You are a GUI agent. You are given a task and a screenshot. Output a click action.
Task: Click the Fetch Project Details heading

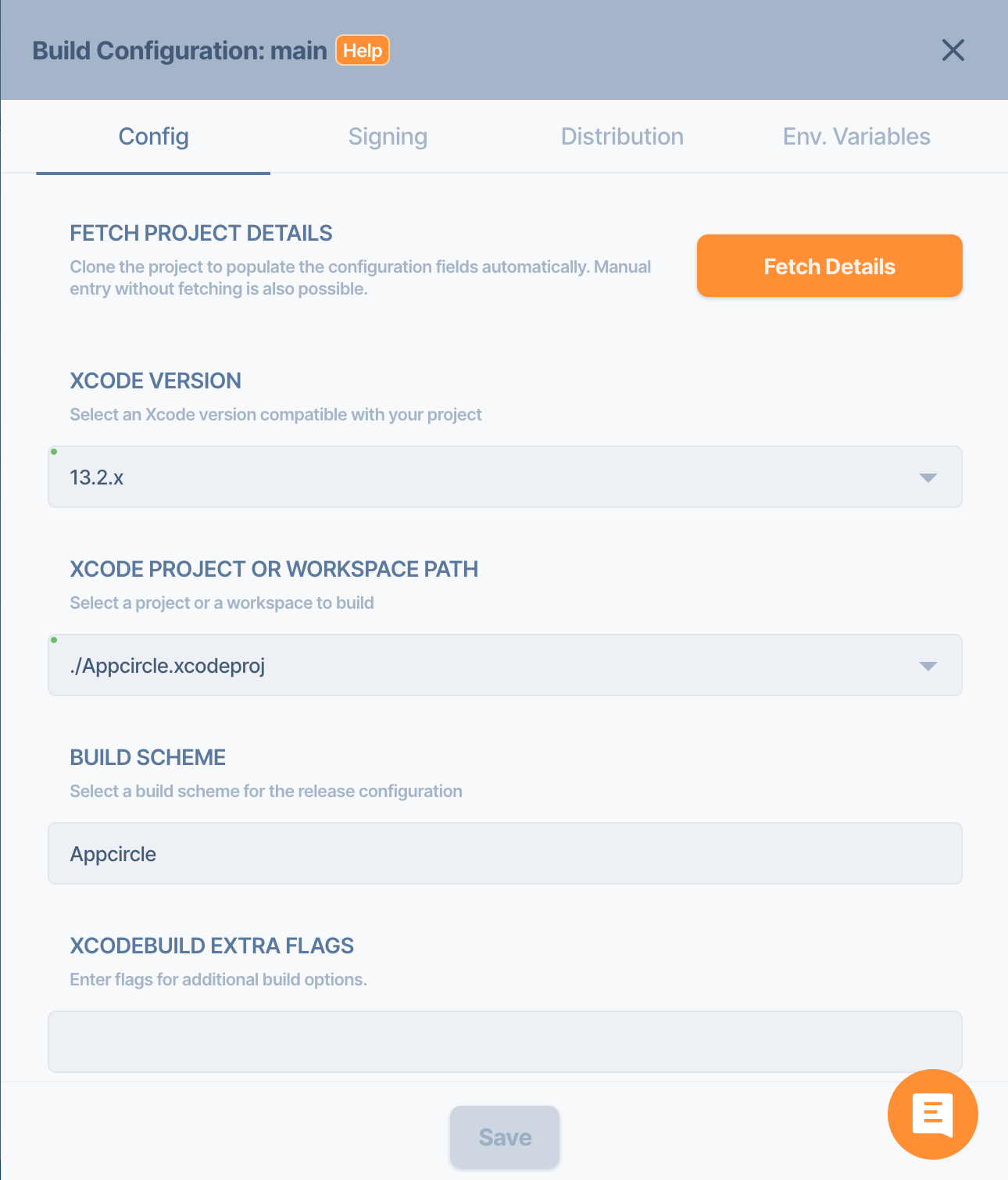pos(201,233)
